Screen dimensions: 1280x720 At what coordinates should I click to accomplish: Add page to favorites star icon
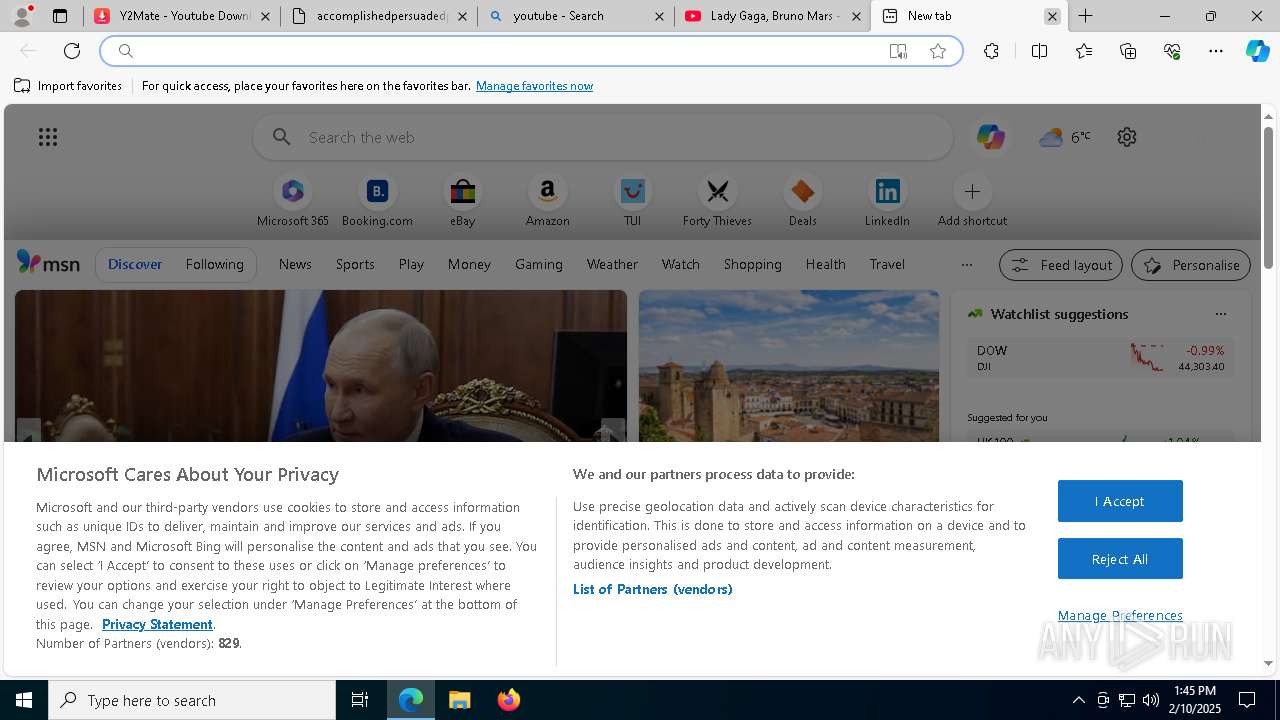pyautogui.click(x=938, y=51)
